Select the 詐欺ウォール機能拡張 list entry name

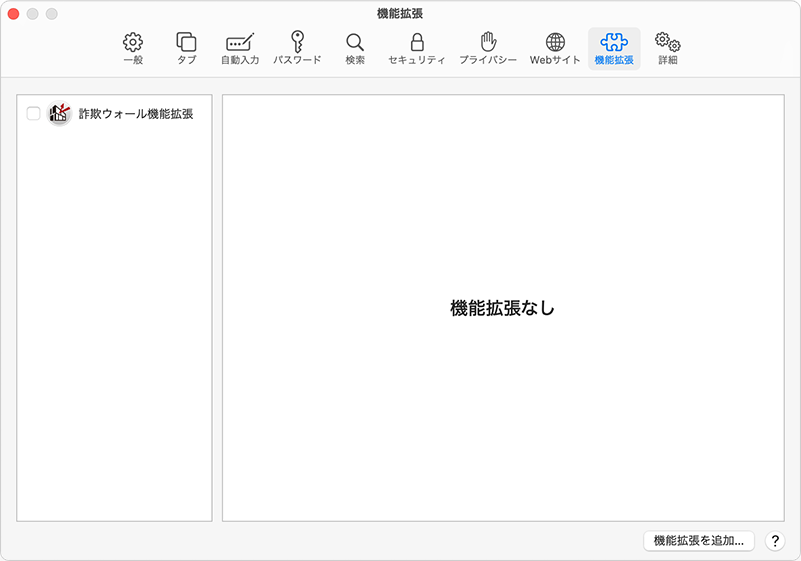(136, 114)
